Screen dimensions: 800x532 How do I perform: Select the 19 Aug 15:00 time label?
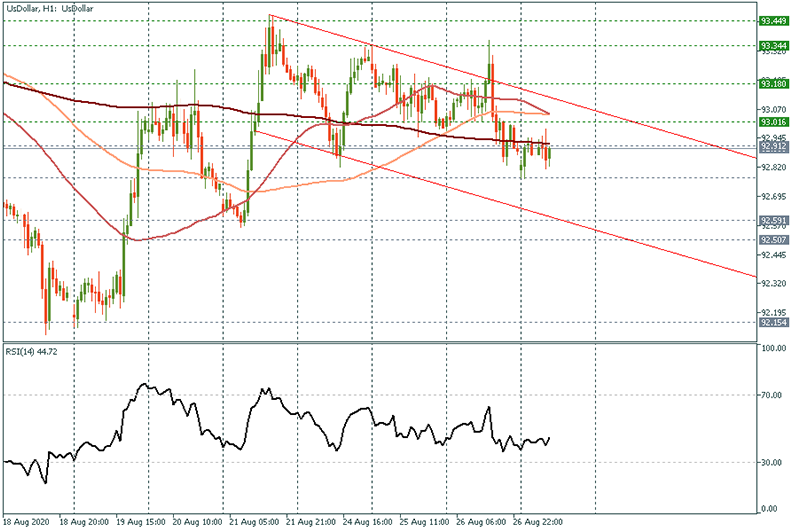tap(143, 522)
